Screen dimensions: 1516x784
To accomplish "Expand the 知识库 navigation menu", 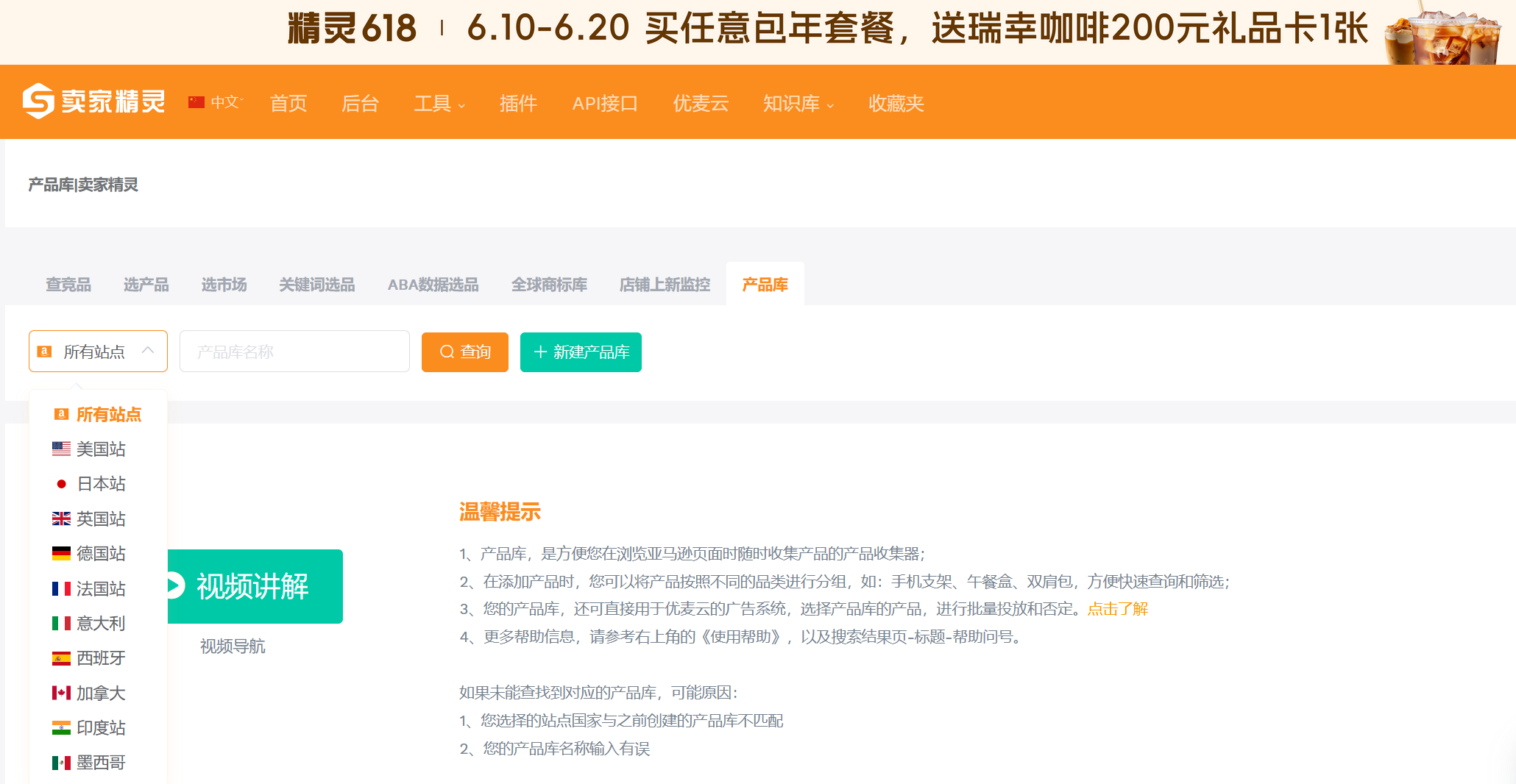I will 798,104.
